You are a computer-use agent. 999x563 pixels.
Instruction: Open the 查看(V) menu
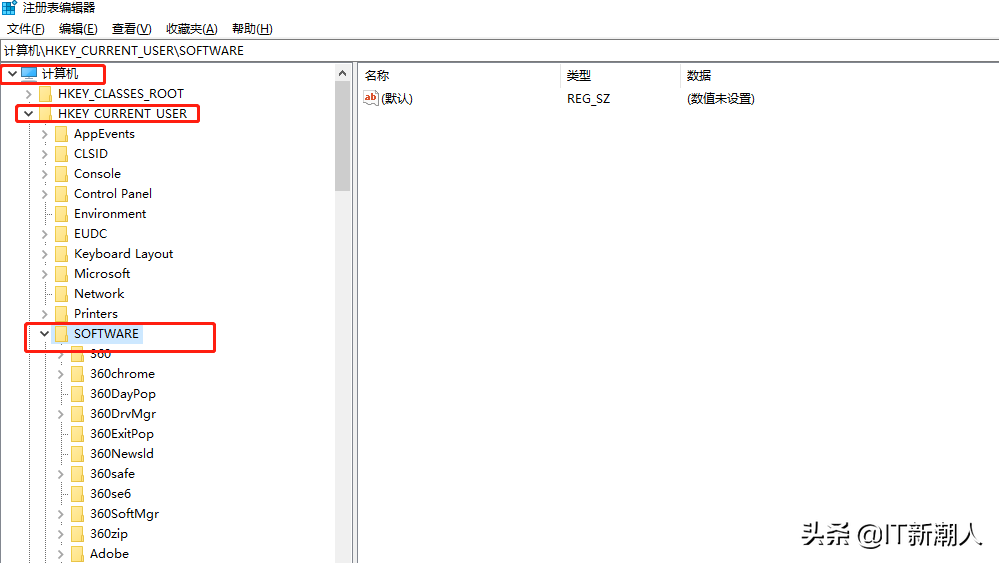(131, 29)
